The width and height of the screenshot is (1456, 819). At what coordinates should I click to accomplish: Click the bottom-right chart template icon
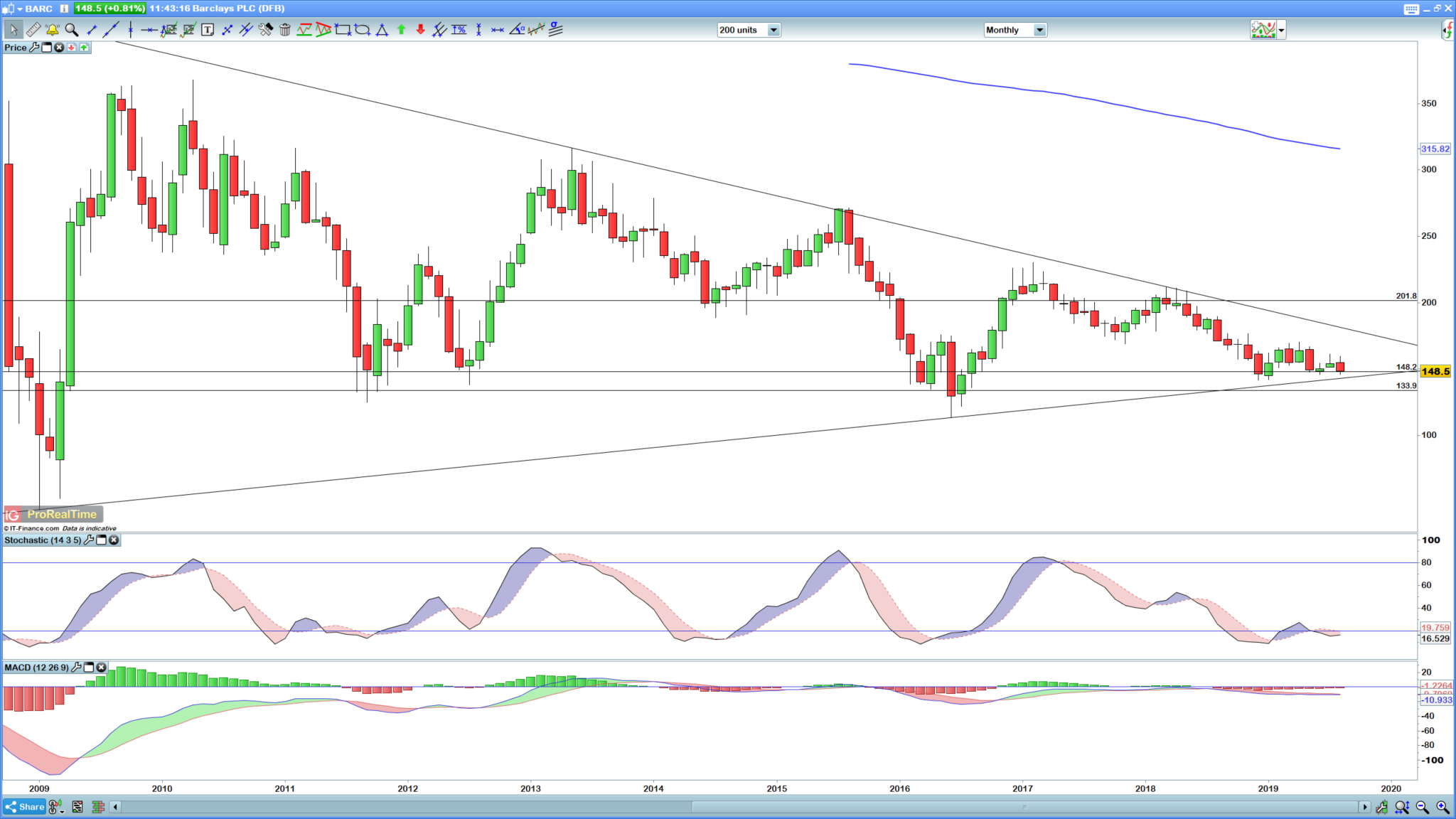pos(1381,807)
